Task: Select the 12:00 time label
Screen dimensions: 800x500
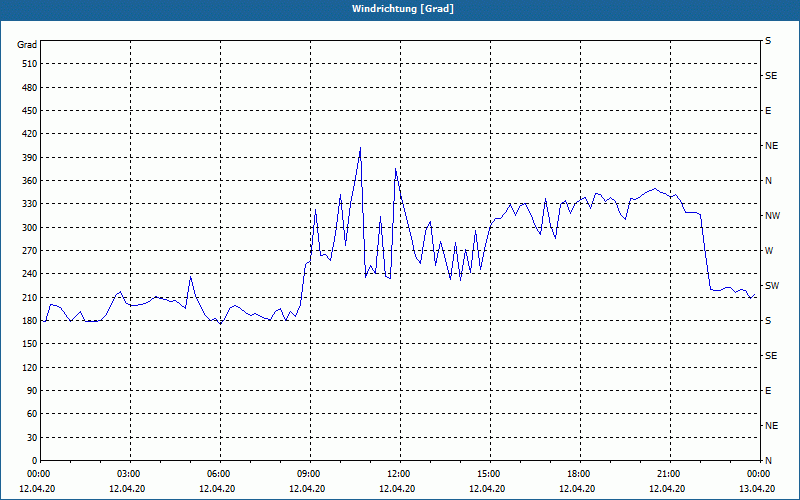Action: pyautogui.click(x=397, y=474)
